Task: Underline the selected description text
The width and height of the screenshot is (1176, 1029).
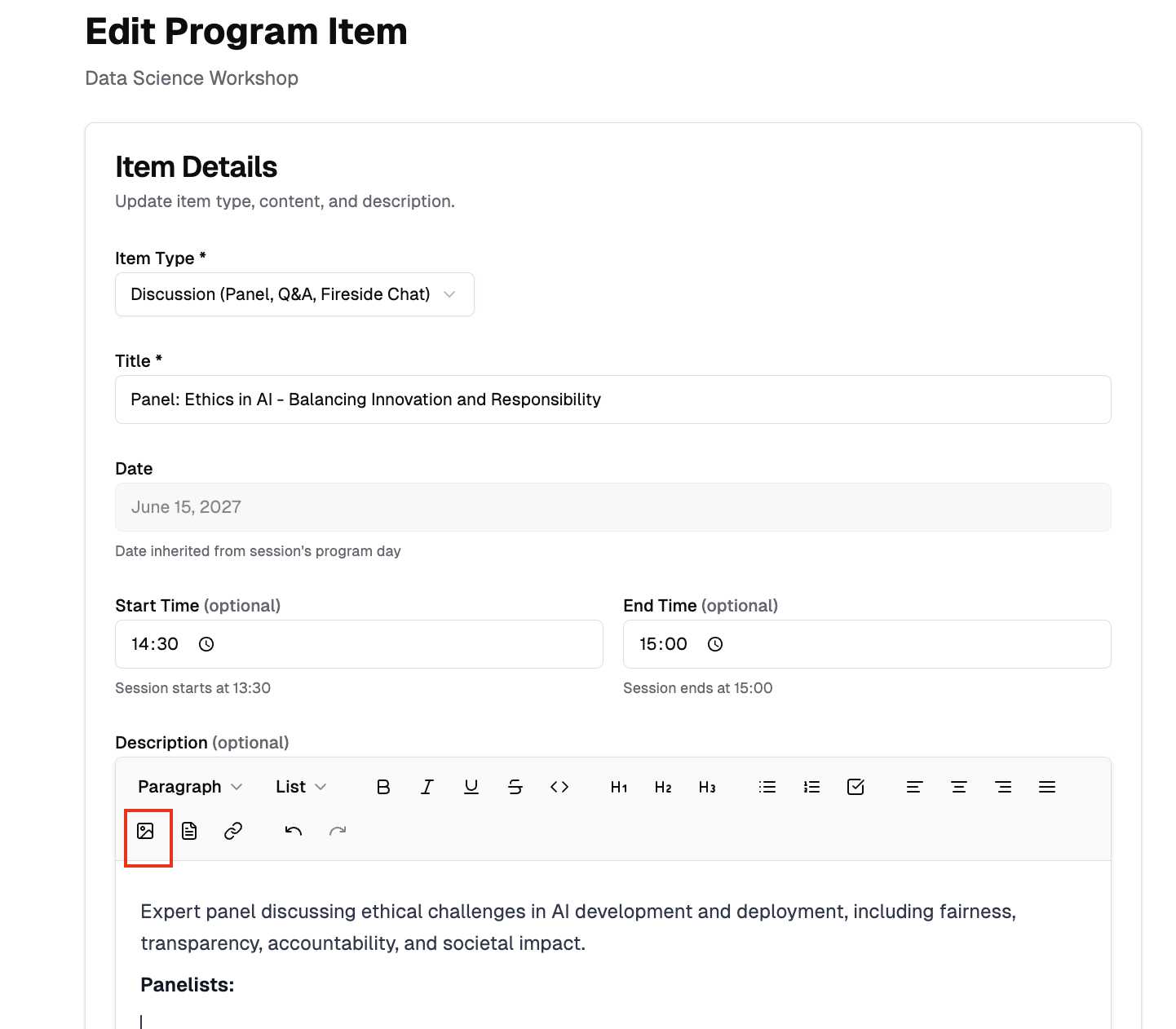Action: click(471, 787)
